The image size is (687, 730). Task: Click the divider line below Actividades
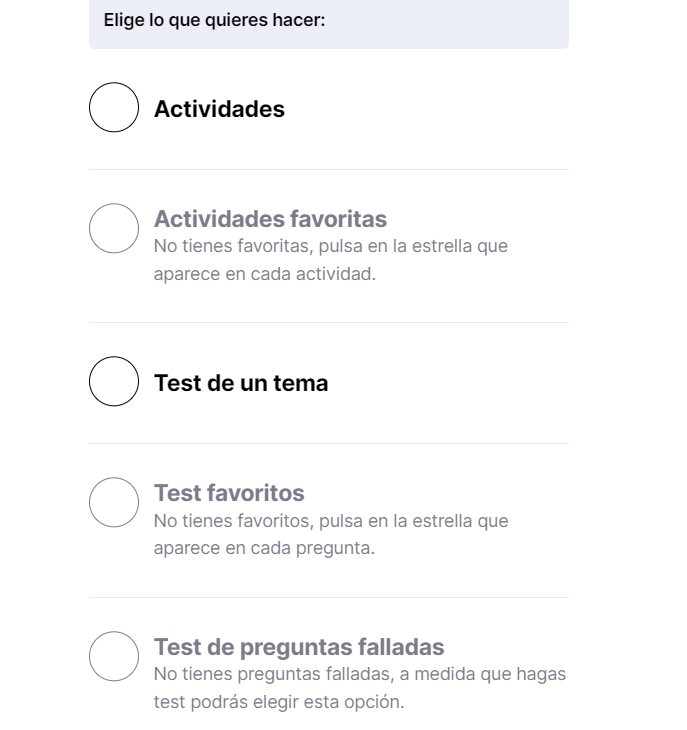pos(328,170)
